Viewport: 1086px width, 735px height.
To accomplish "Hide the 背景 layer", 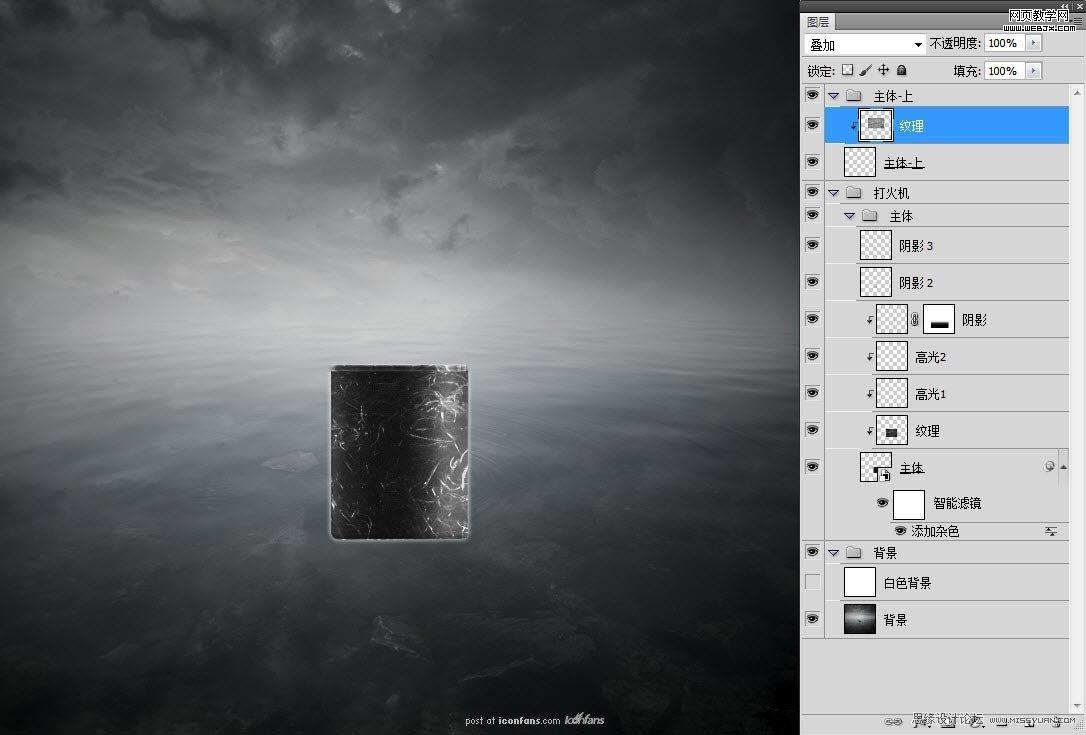I will click(812, 619).
